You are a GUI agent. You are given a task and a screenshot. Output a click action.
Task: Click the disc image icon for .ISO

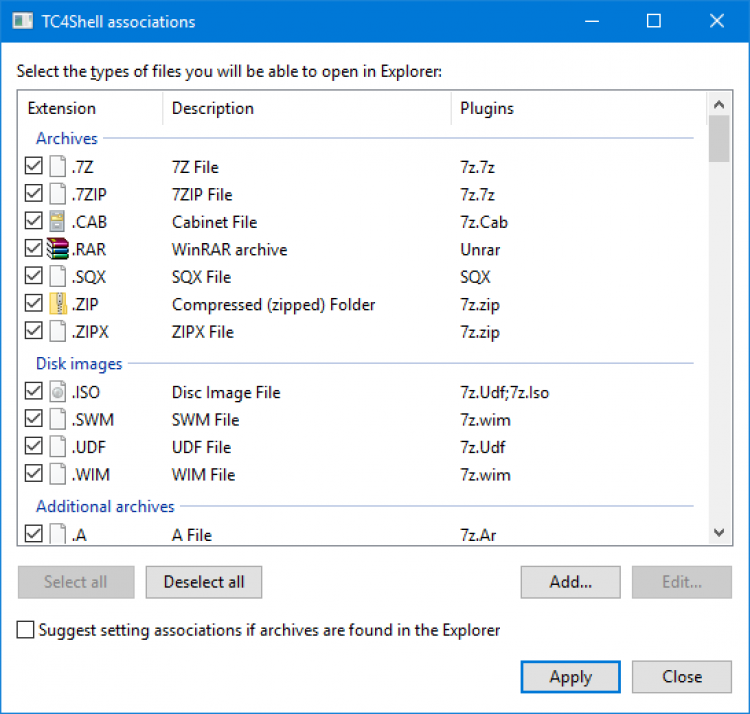click(58, 392)
